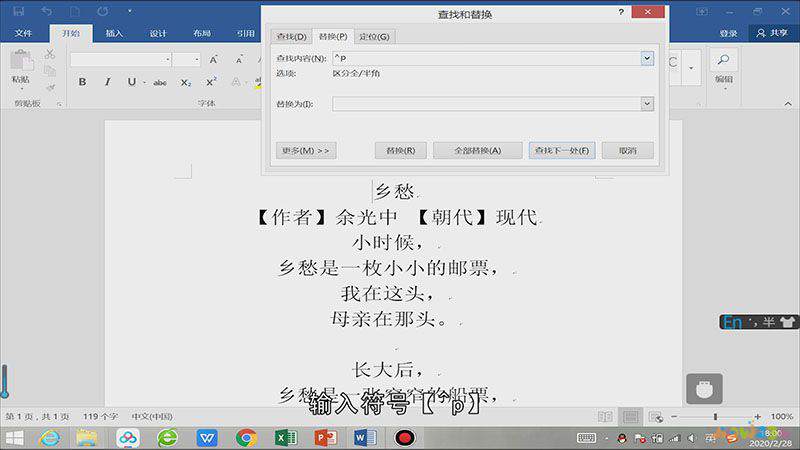
Task: Expand the 查找内容 history dropdown
Action: tap(647, 58)
